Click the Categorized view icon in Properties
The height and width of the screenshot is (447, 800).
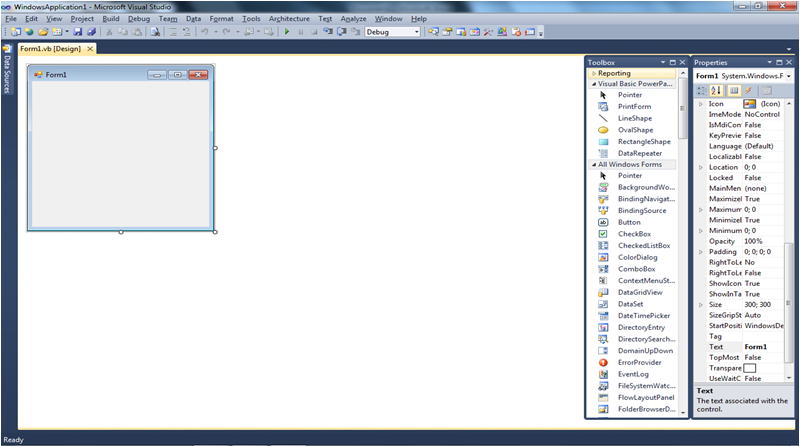(702, 90)
